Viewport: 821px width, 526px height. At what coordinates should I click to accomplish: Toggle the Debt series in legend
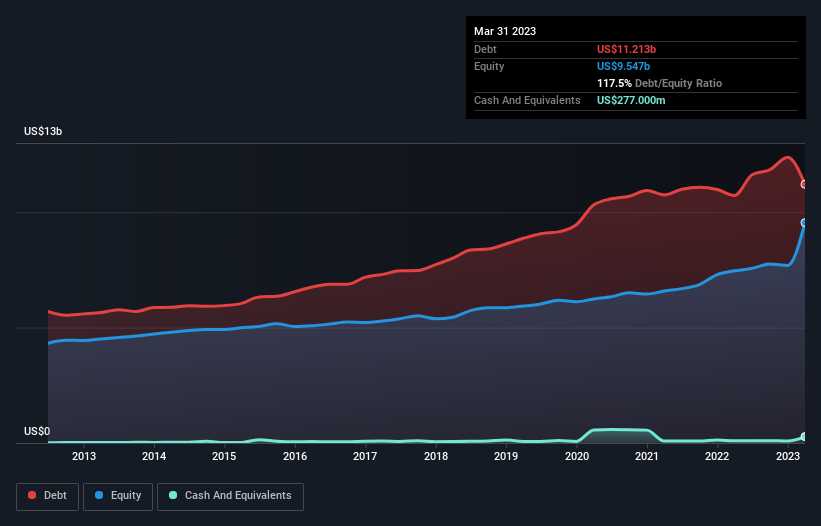[46, 495]
